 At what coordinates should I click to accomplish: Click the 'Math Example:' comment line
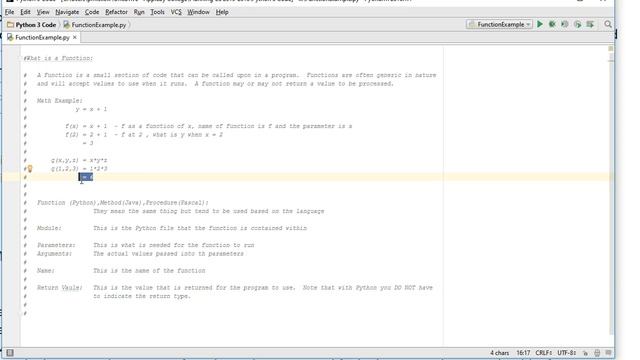coord(60,100)
